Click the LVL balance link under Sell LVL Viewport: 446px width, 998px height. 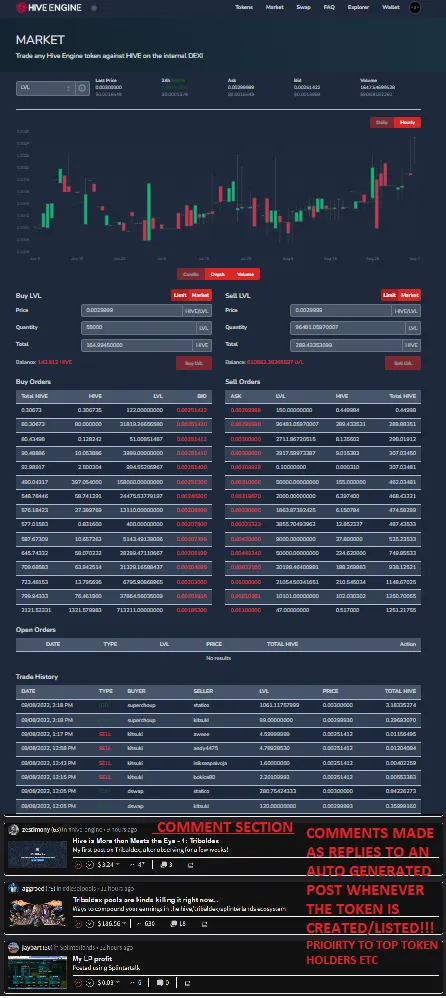click(x=275, y=362)
